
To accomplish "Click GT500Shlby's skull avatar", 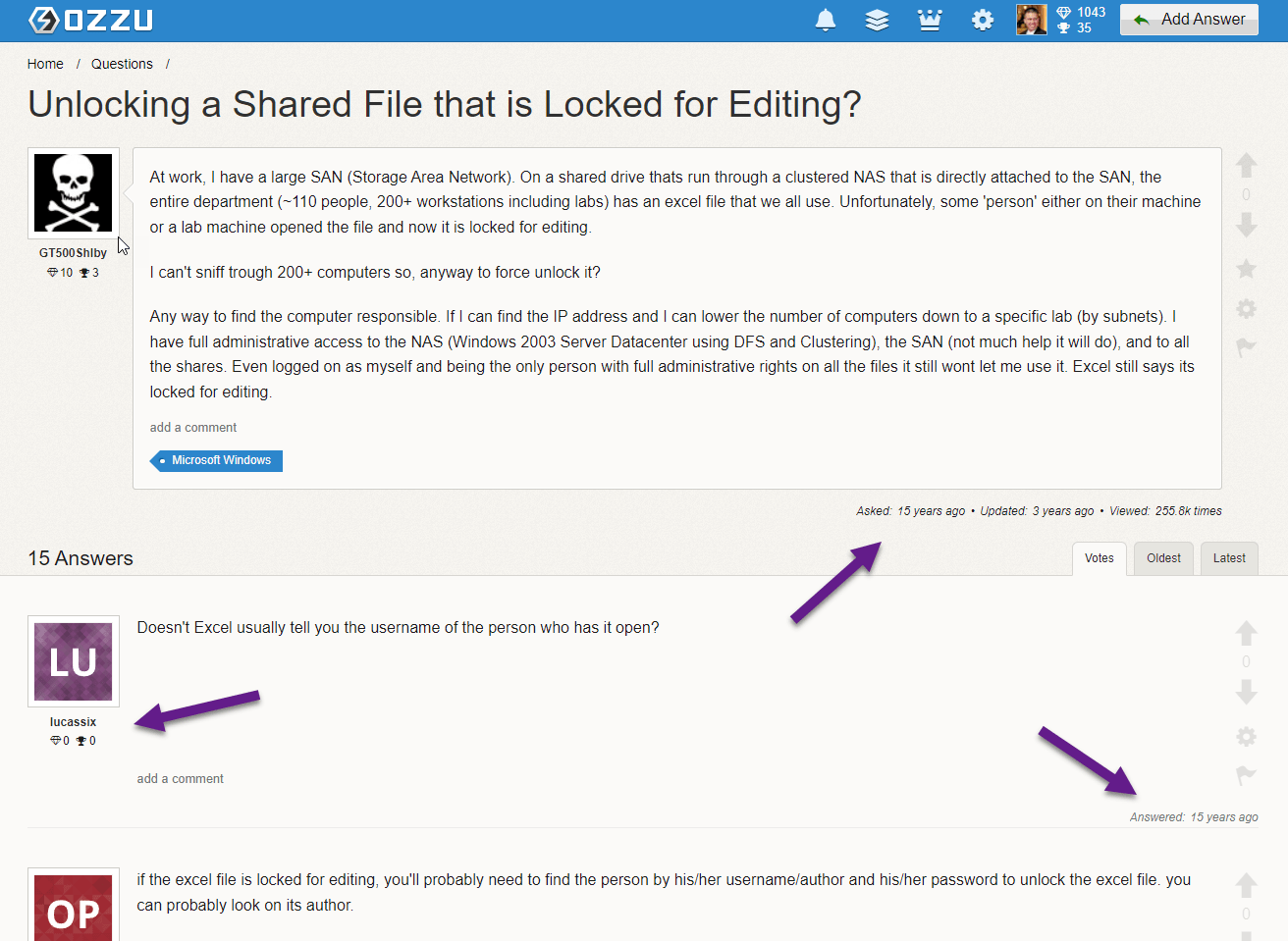I will 74,193.
